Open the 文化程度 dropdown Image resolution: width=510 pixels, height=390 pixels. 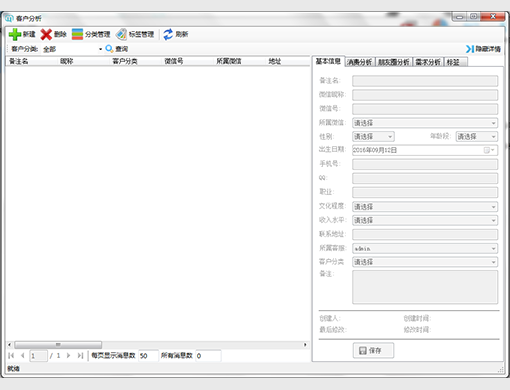[493, 207]
